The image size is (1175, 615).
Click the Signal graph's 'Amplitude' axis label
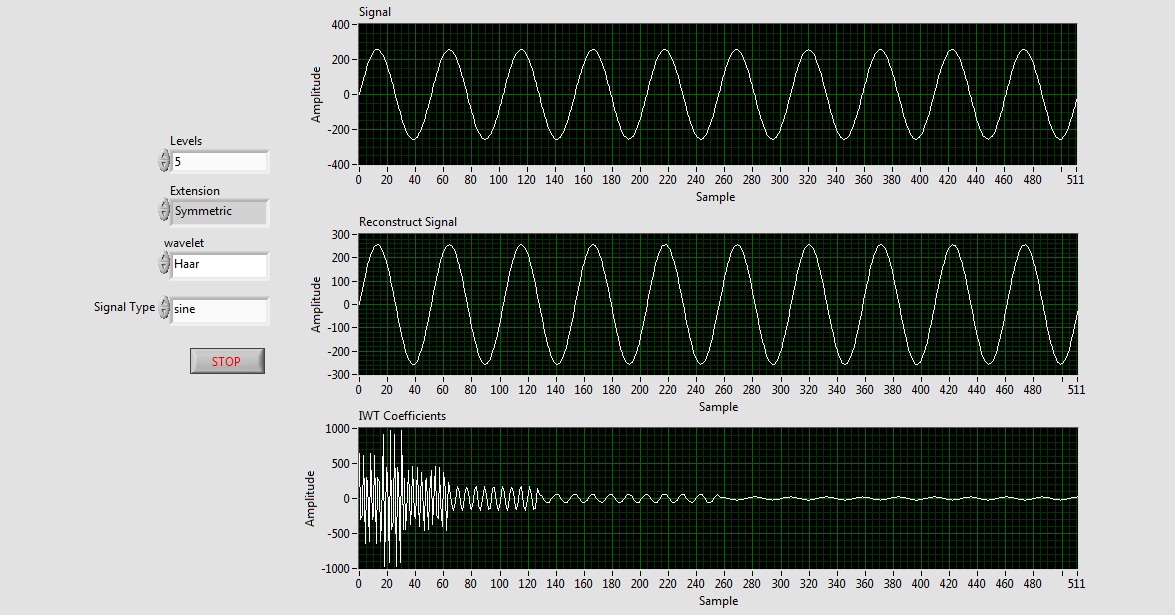[315, 94]
